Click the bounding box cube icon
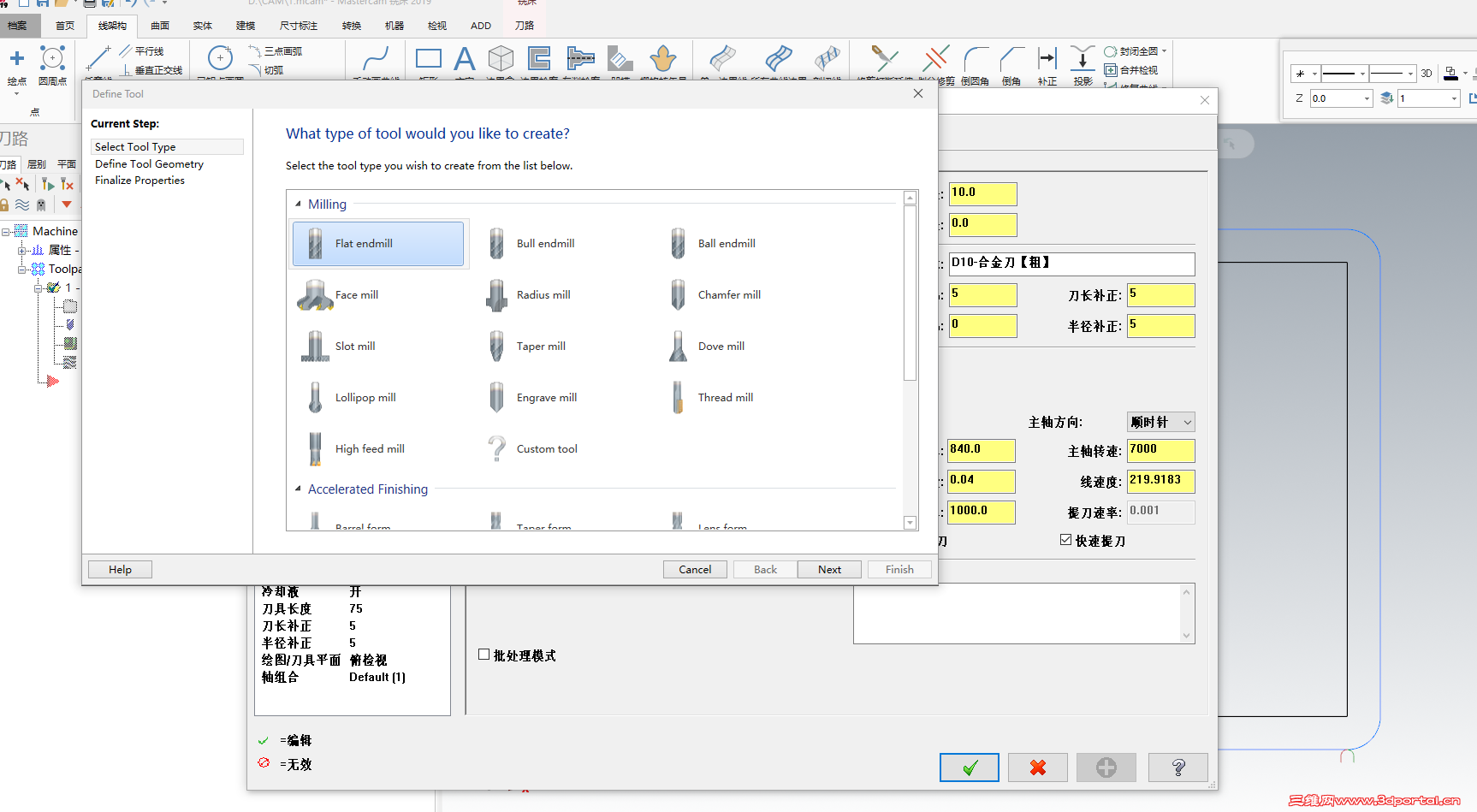 tap(501, 59)
